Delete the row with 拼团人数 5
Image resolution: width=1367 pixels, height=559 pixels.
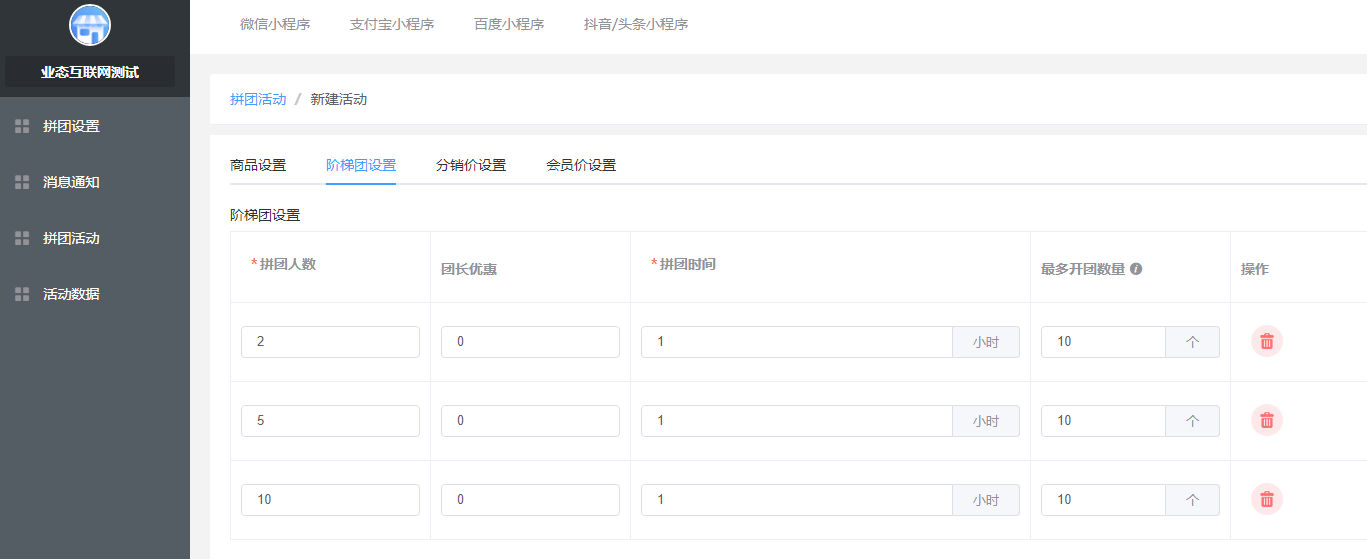pyautogui.click(x=1267, y=420)
